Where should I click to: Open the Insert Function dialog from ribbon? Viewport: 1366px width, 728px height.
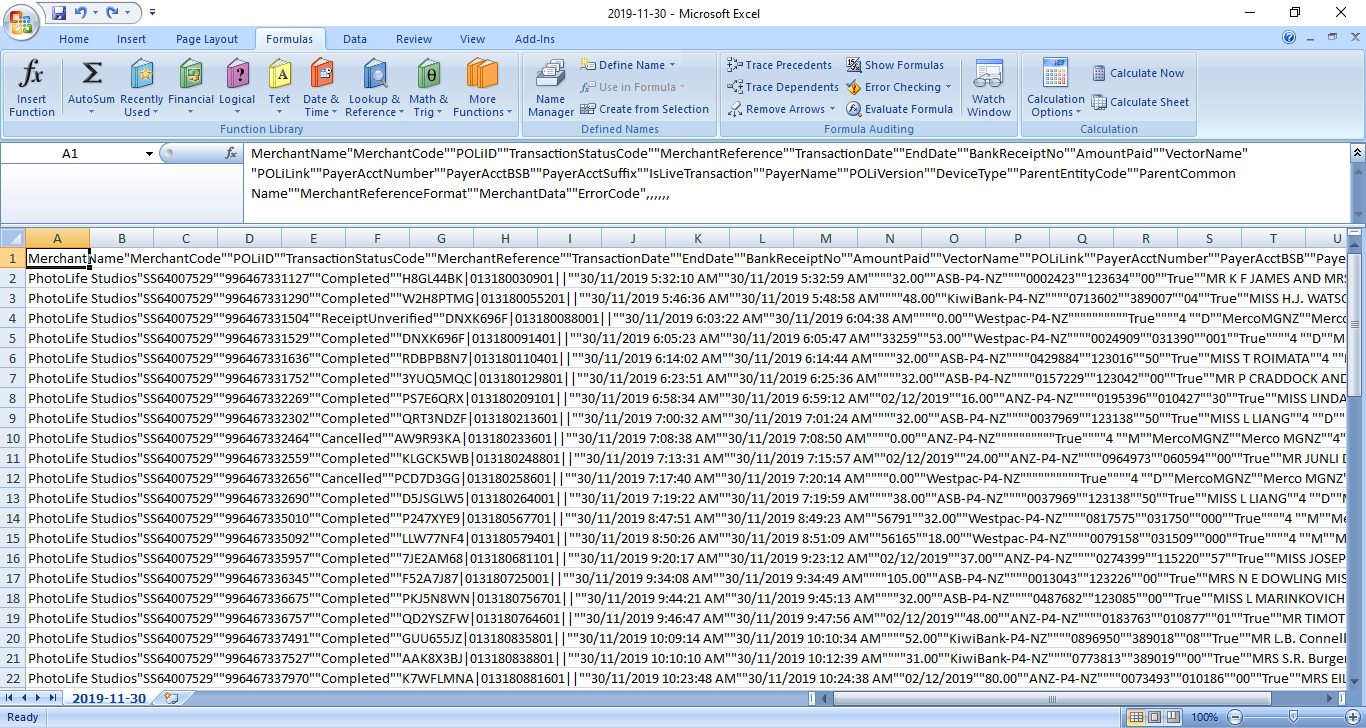pos(32,88)
